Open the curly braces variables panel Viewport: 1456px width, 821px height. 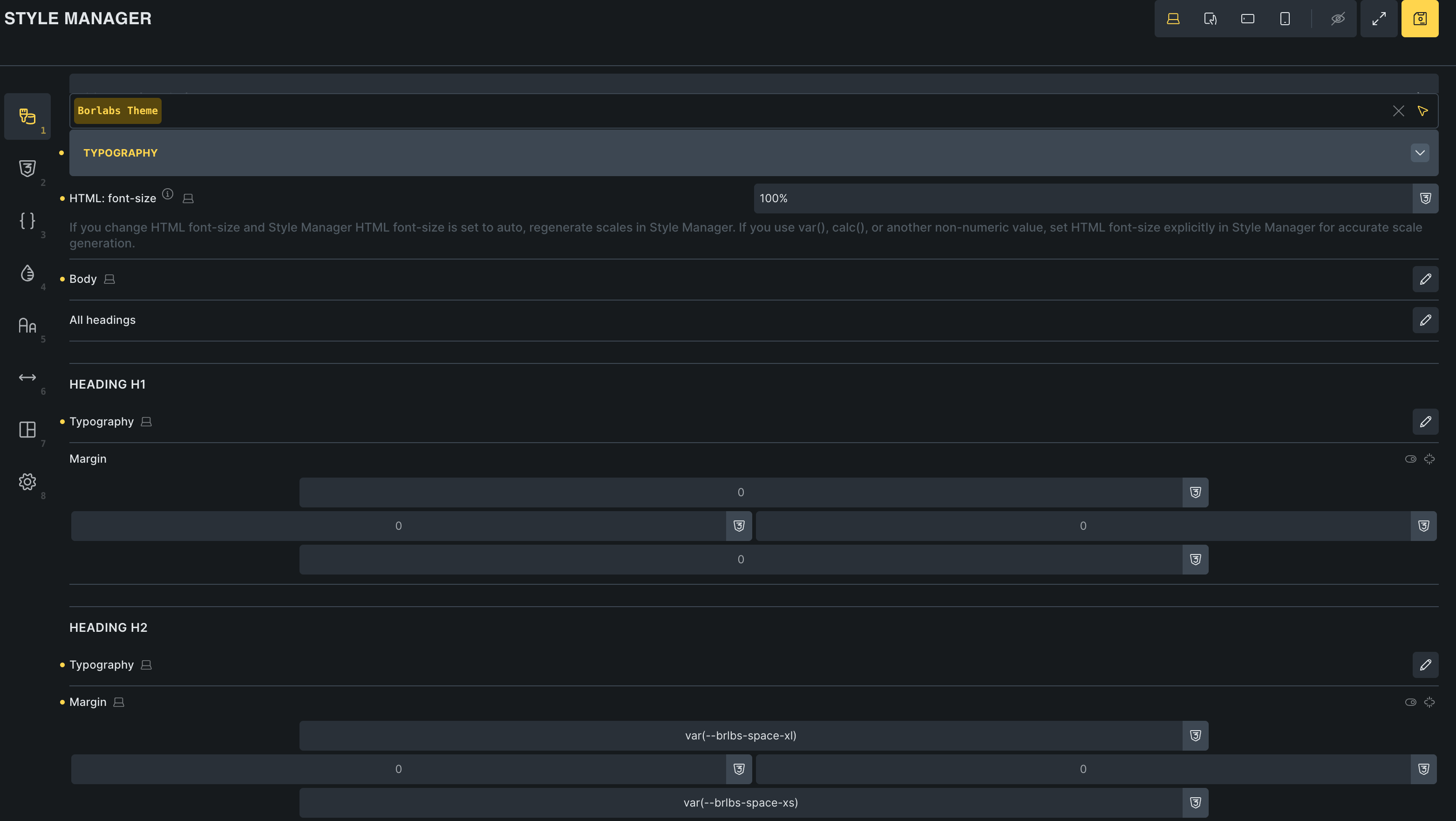pos(27,220)
